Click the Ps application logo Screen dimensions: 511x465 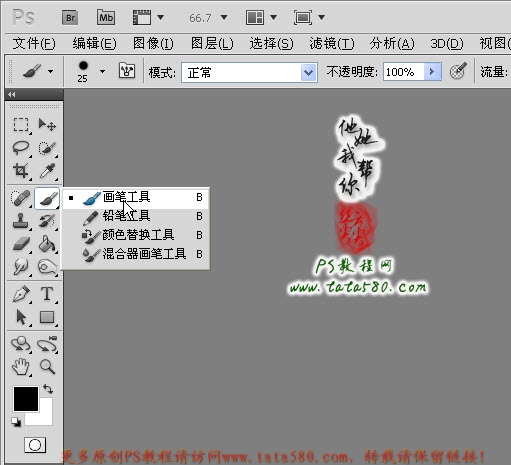[x=23, y=17]
